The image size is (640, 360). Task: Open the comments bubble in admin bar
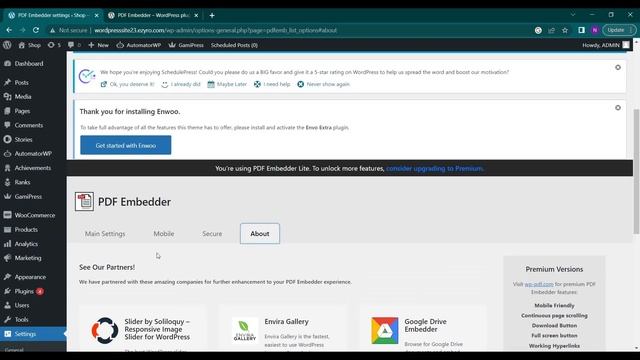pos(74,45)
